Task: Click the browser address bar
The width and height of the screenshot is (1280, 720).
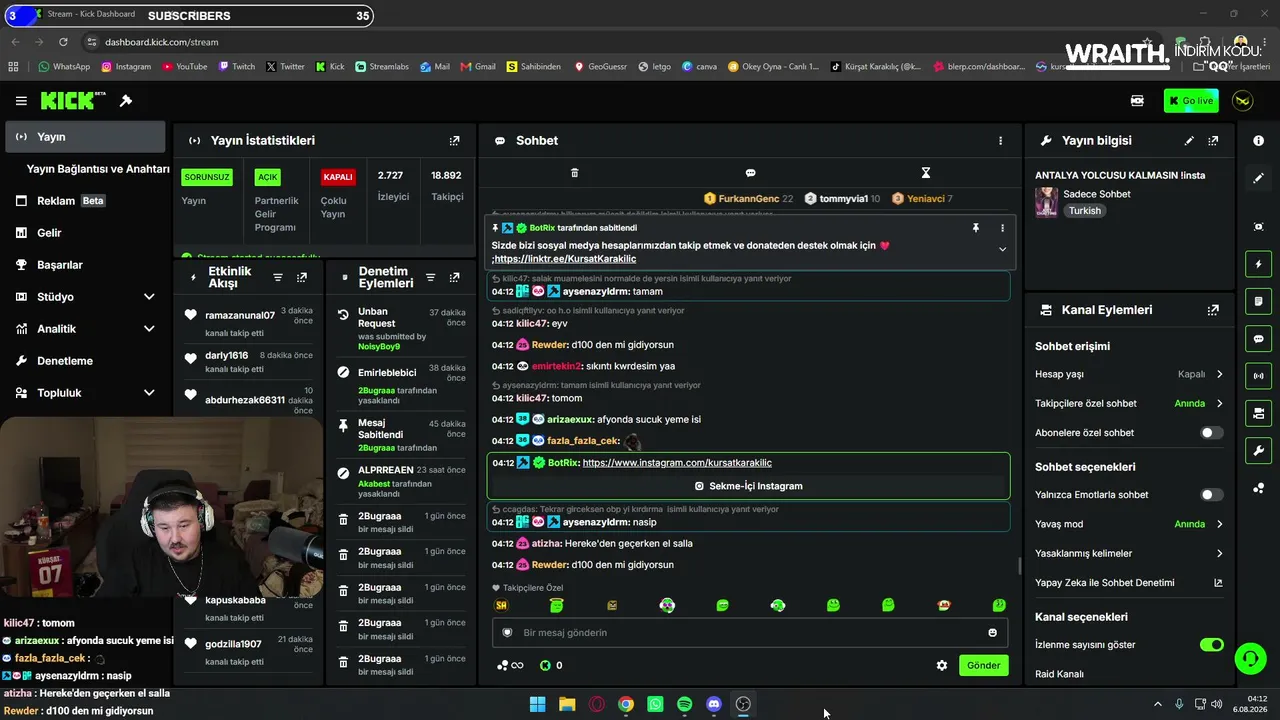Action: click(600, 42)
